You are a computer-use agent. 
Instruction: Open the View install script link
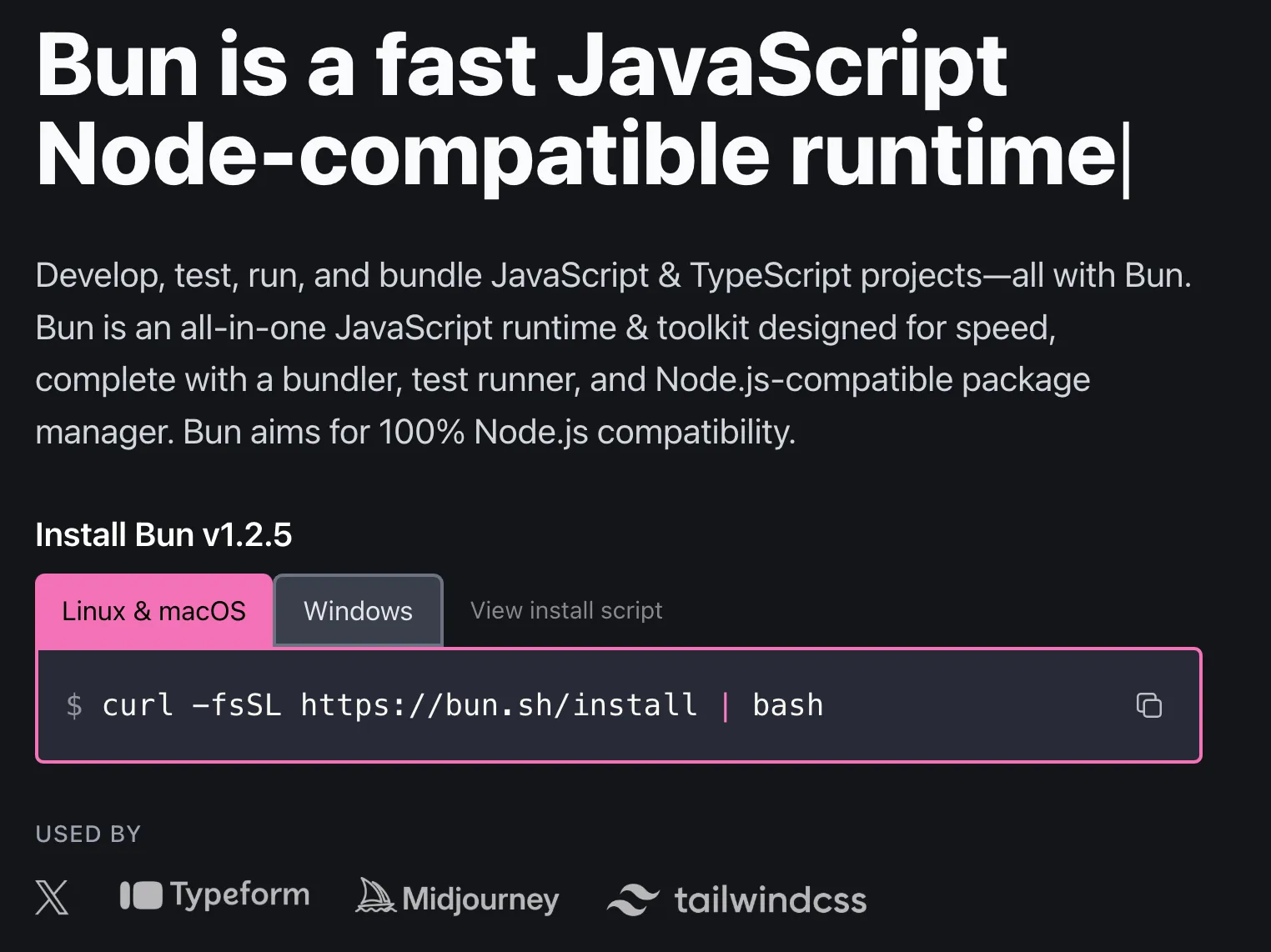[566, 611]
